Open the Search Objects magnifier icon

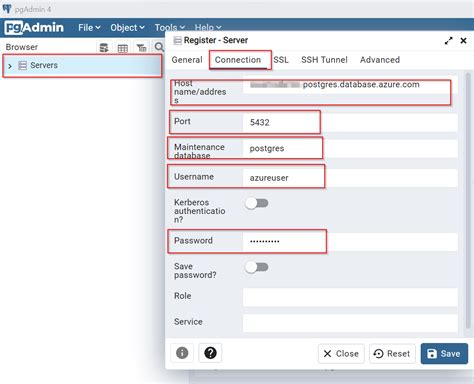tap(159, 47)
